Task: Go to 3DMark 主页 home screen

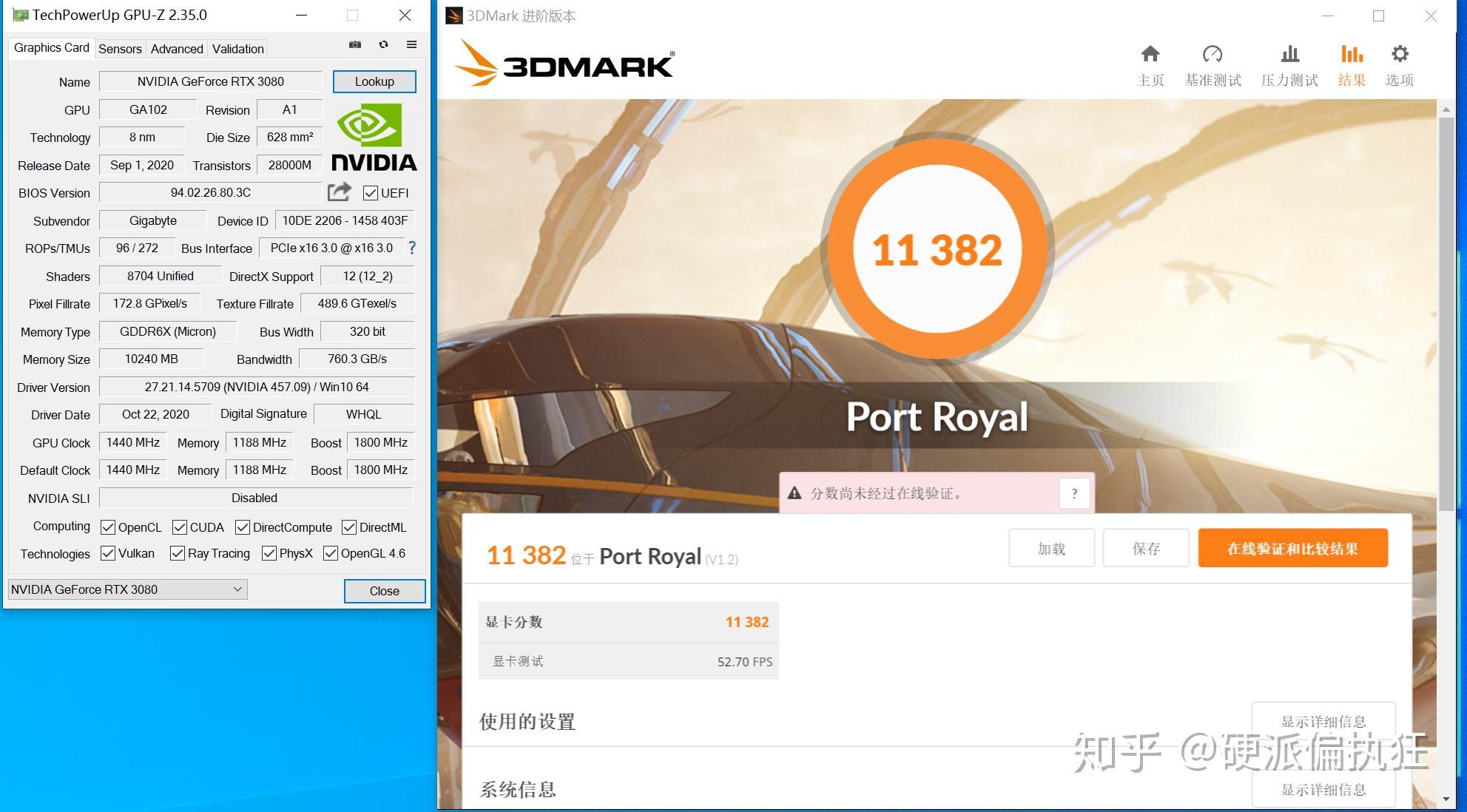Action: pos(1150,64)
